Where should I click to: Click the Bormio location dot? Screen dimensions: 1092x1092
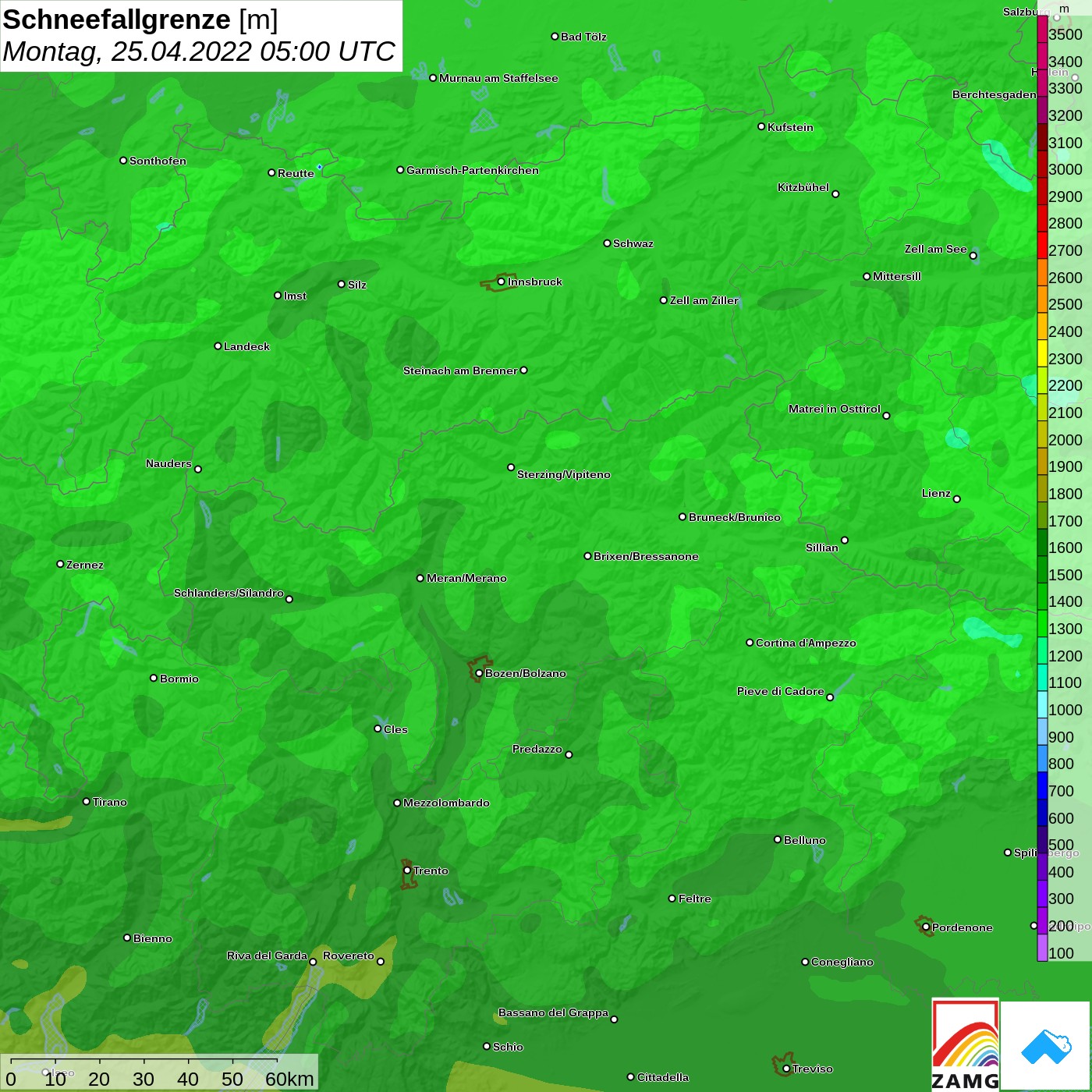click(154, 678)
